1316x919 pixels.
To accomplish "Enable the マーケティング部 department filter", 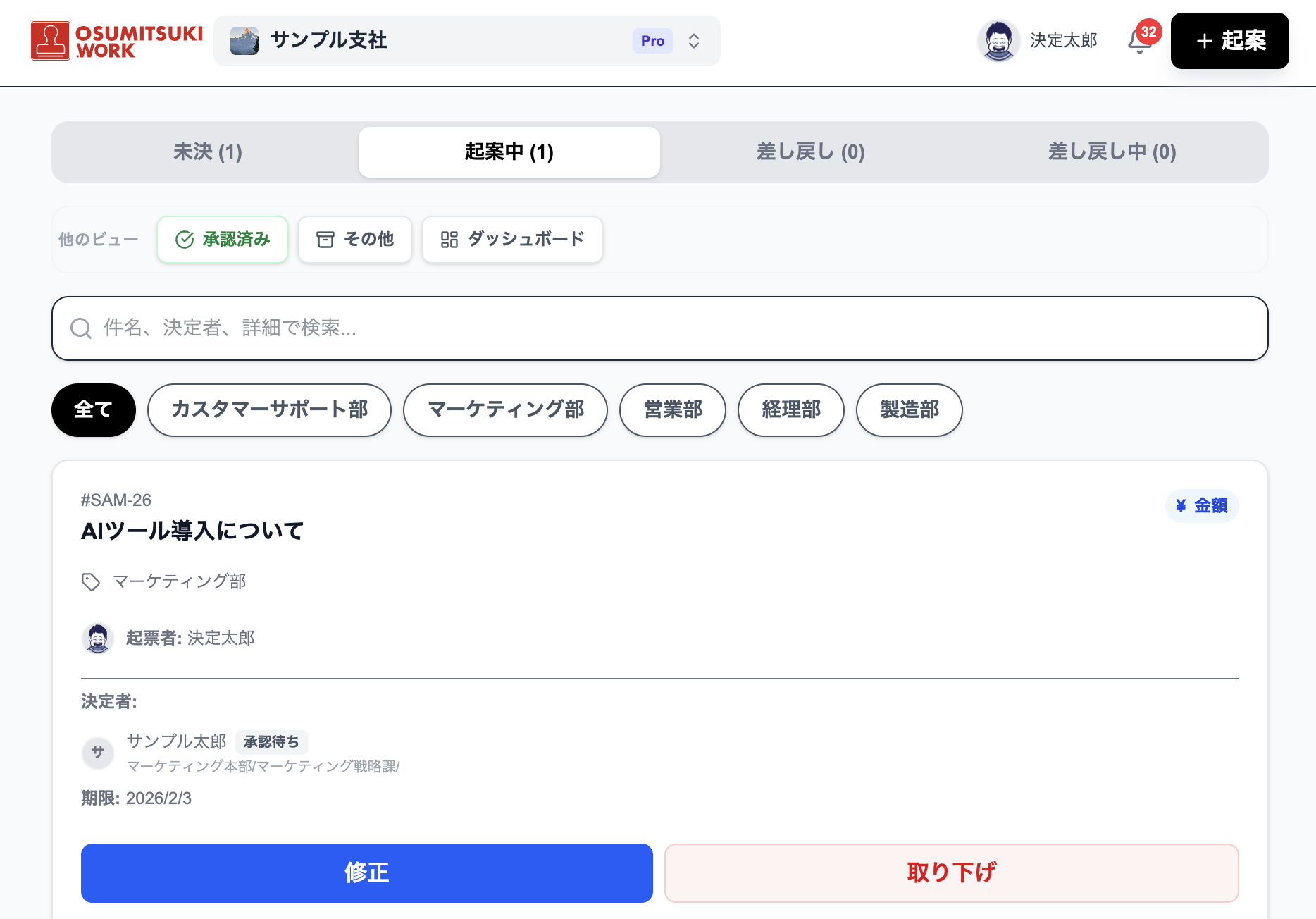I will 504,409.
